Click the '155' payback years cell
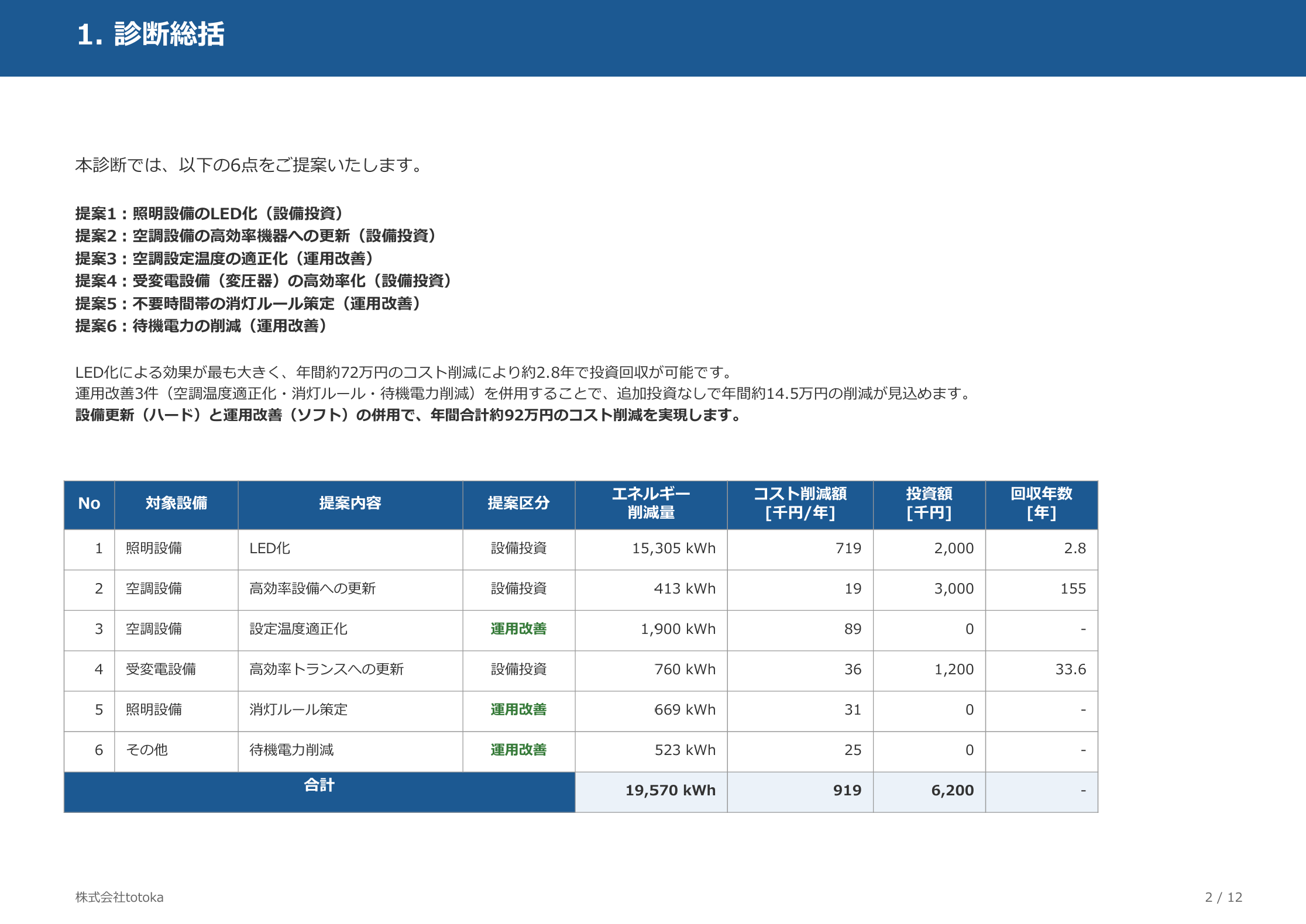Image resolution: width=1306 pixels, height=924 pixels. pos(1042,590)
